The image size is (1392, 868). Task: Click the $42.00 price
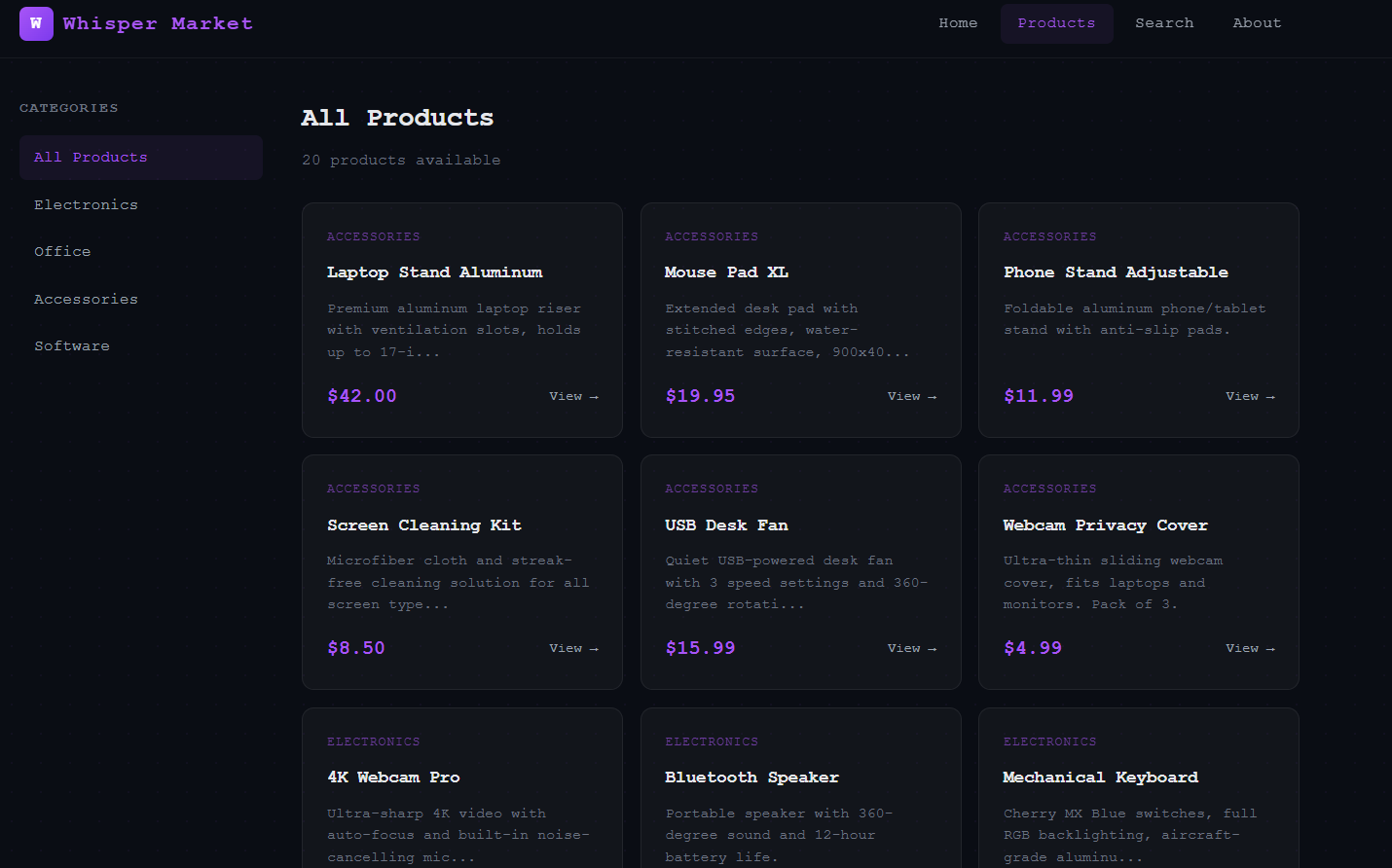[362, 396]
